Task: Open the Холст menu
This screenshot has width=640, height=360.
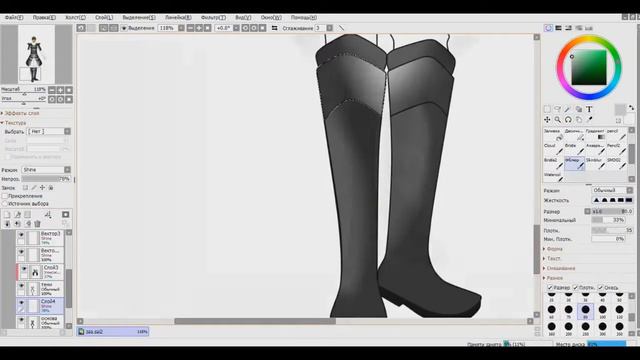Action: pyautogui.click(x=75, y=18)
